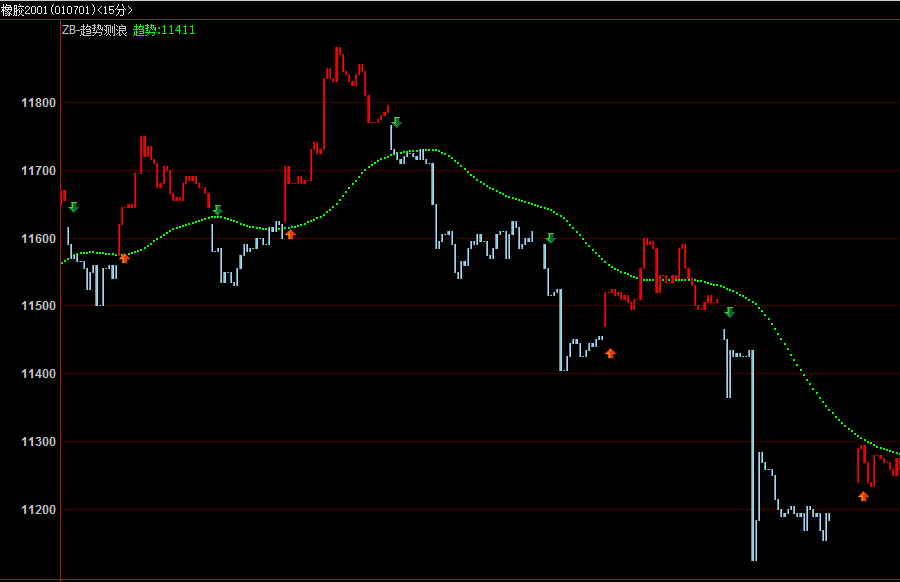Click the first green down arrow signal from left
This screenshot has width=900, height=582.
click(73, 207)
